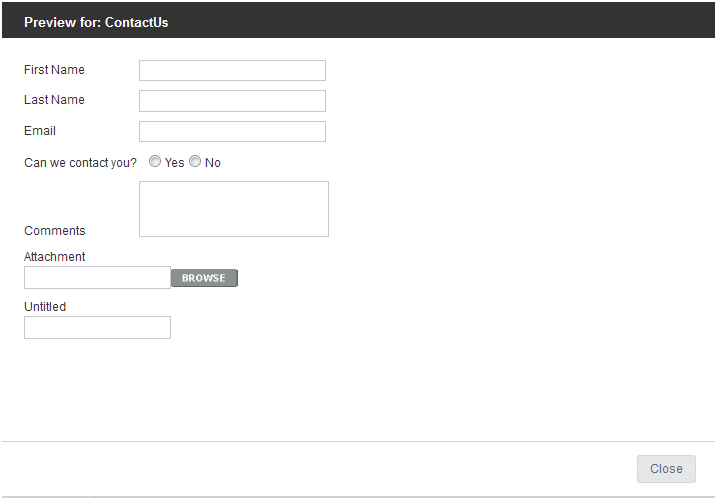717x500 pixels.
Task: Select the Yes radio button
Action: pos(155,161)
